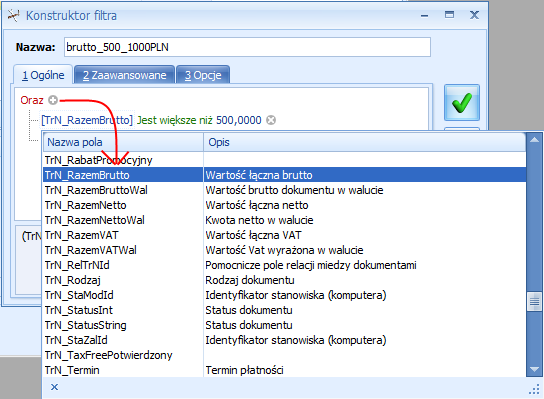Select the TrN_RazemVATWal field
The height and width of the screenshot is (399, 544).
(x=91, y=250)
